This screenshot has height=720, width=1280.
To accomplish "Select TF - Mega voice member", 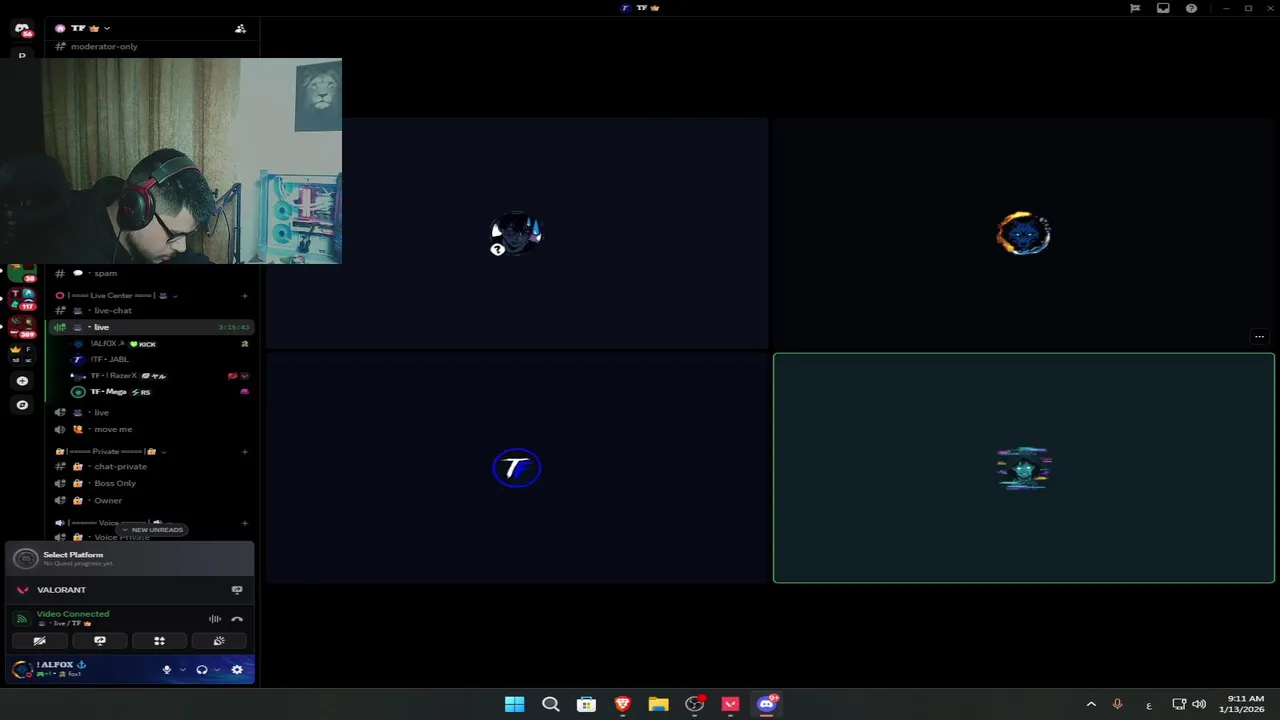I will (160, 392).
